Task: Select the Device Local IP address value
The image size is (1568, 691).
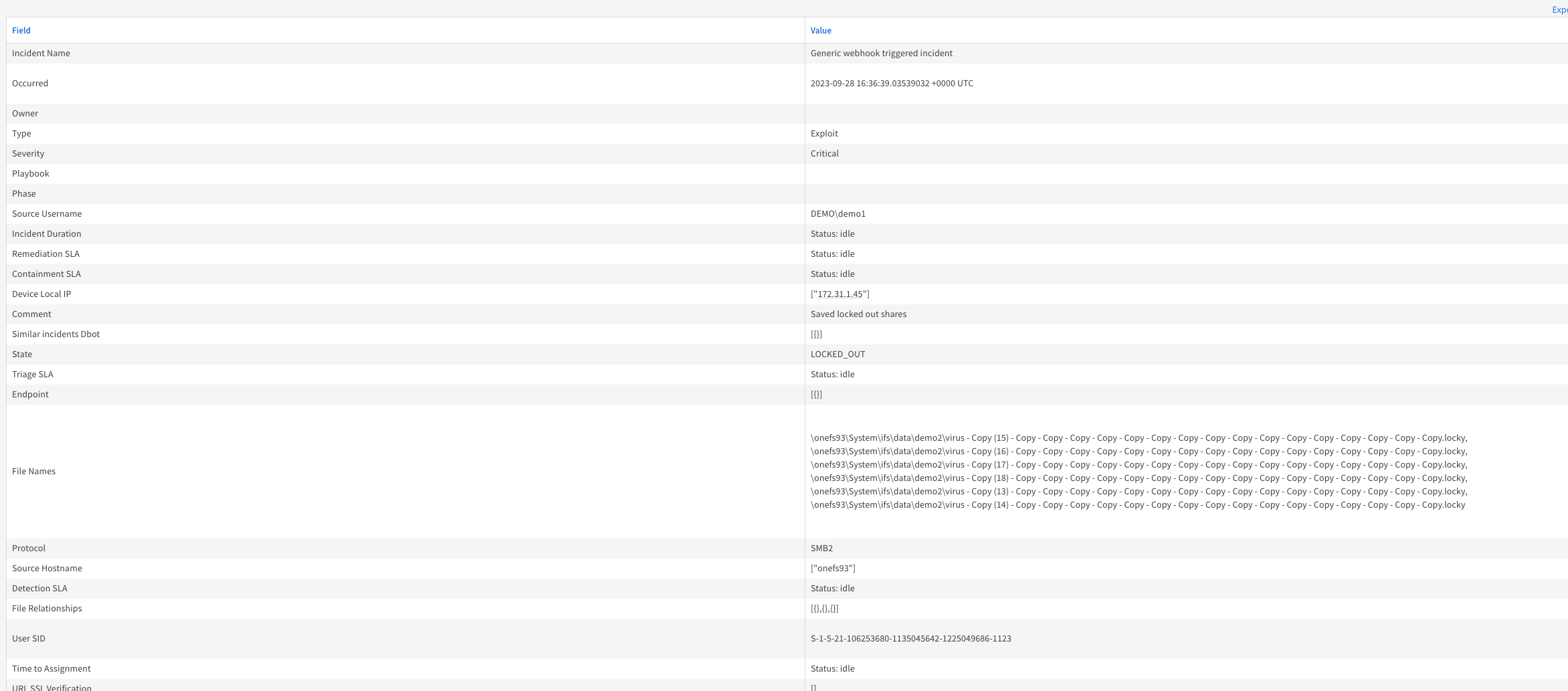Action: point(840,294)
